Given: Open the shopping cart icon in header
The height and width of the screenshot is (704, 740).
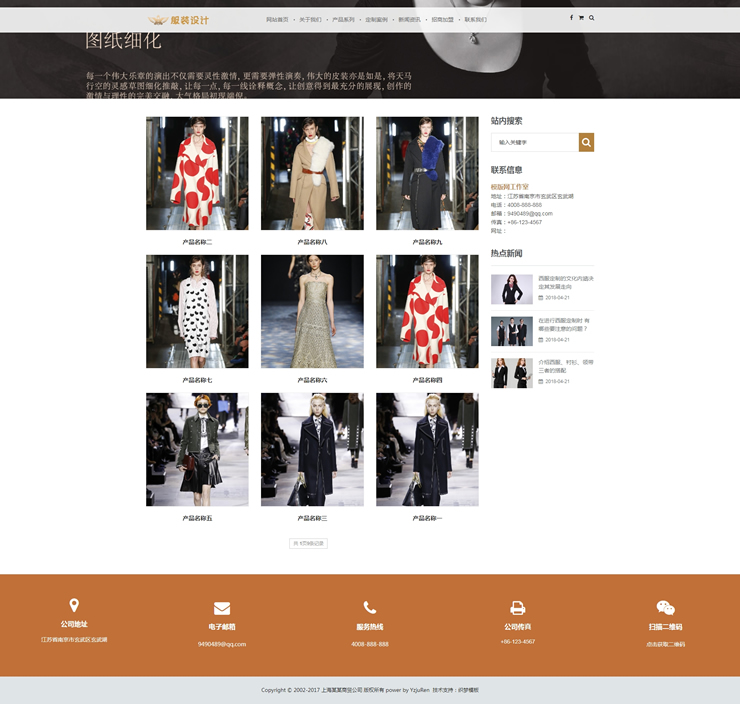Looking at the screenshot, I should (x=581, y=18).
